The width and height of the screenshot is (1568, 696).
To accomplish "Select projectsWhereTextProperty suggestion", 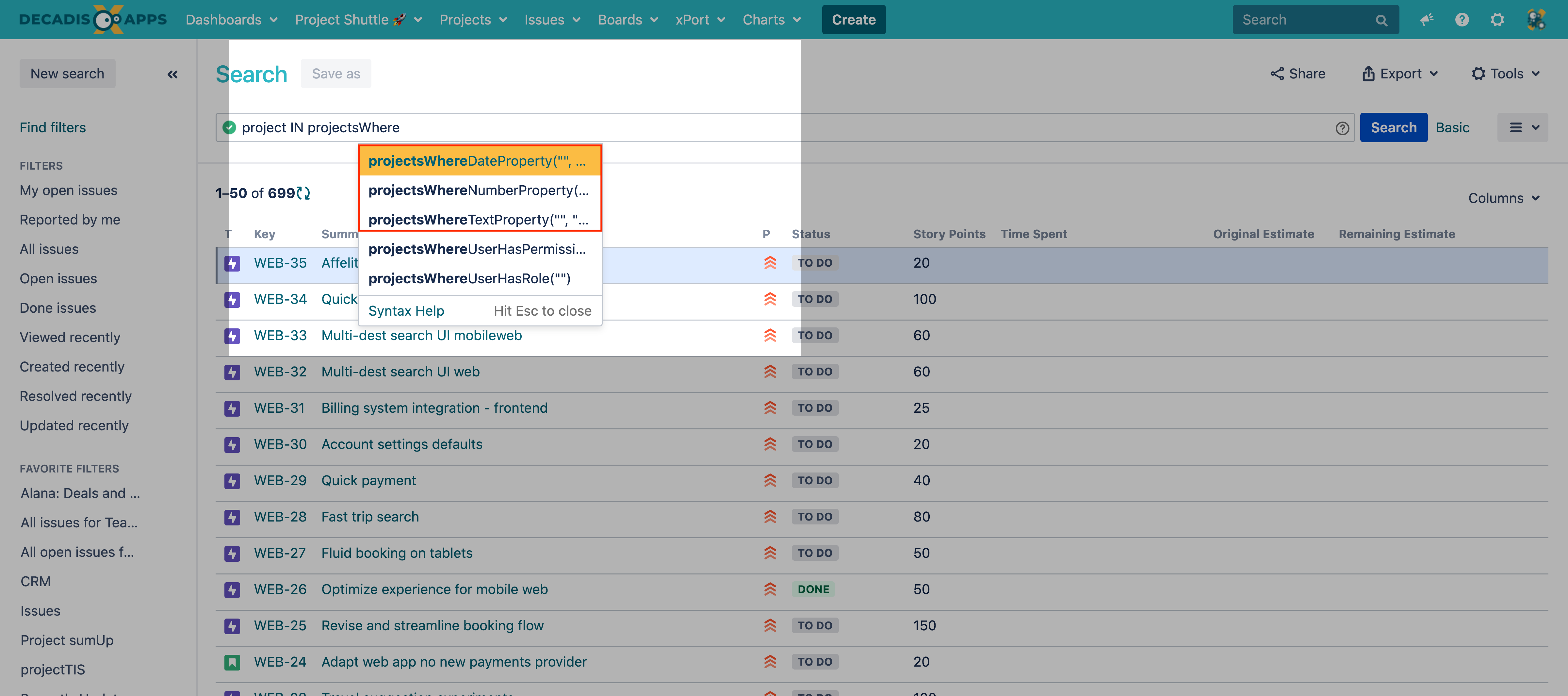I will (x=480, y=220).
